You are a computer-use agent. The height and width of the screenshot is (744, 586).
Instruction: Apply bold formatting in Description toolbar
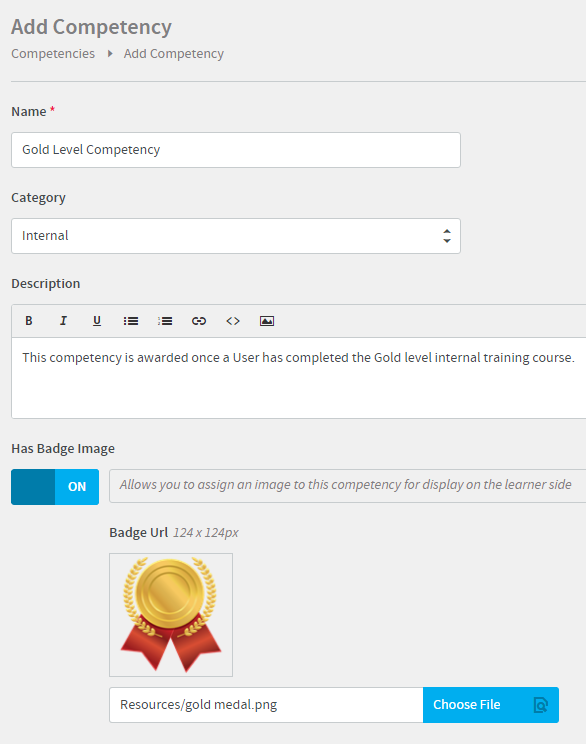(28, 321)
